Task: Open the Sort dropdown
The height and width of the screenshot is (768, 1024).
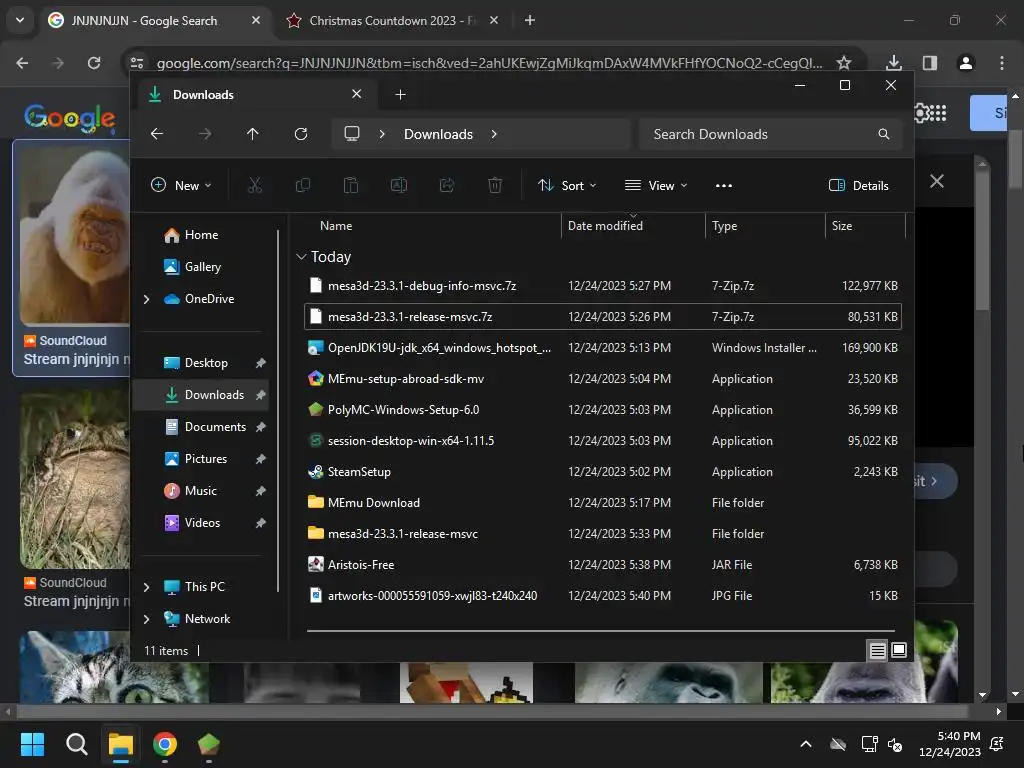Action: [x=567, y=185]
